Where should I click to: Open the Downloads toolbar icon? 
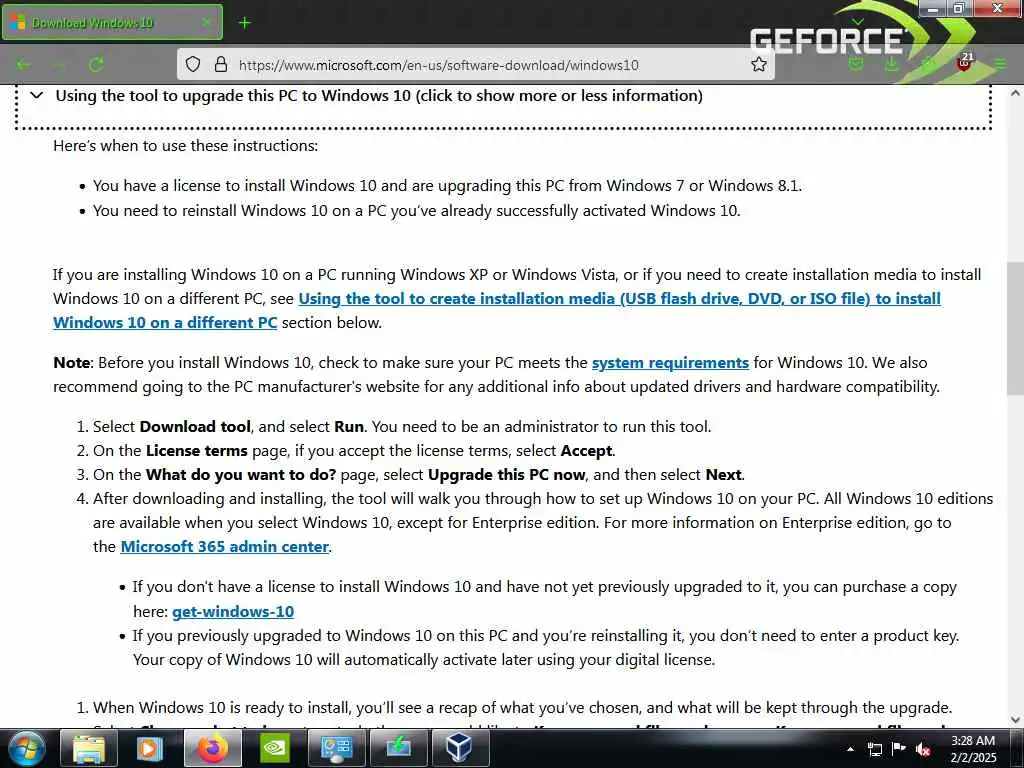[x=891, y=64]
